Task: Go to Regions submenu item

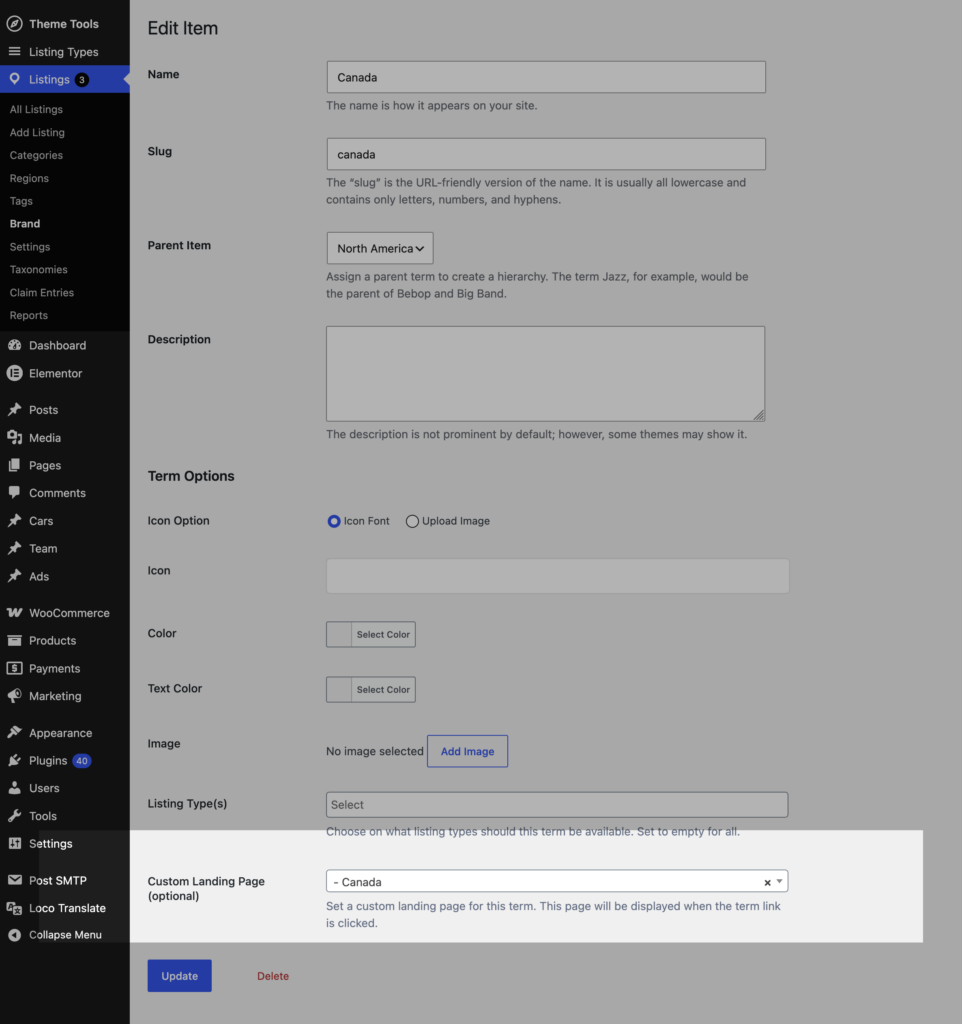Action: (29, 178)
